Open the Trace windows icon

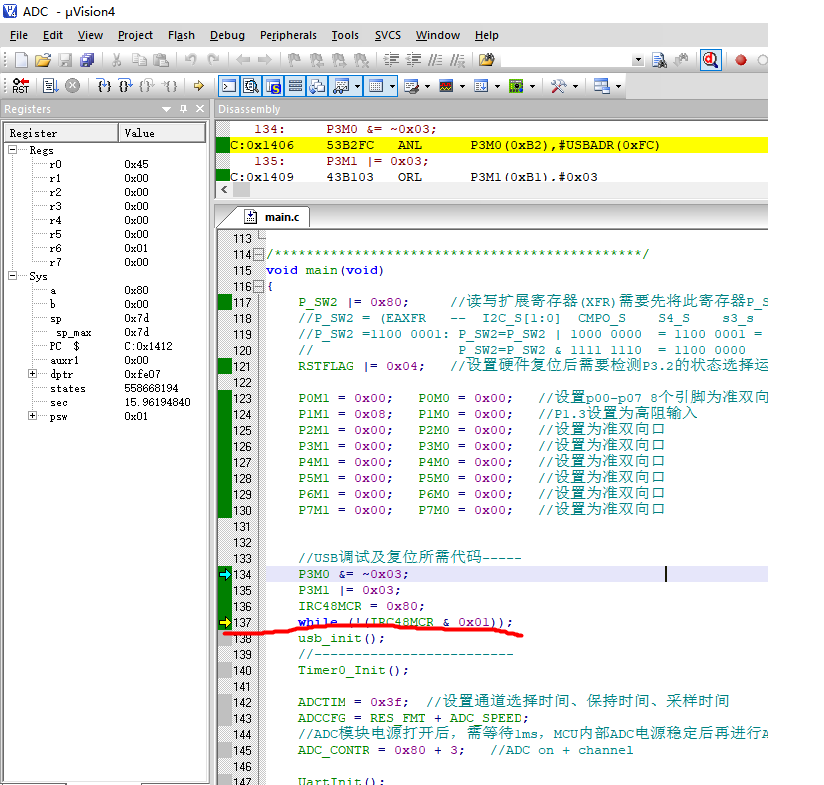tap(481, 86)
